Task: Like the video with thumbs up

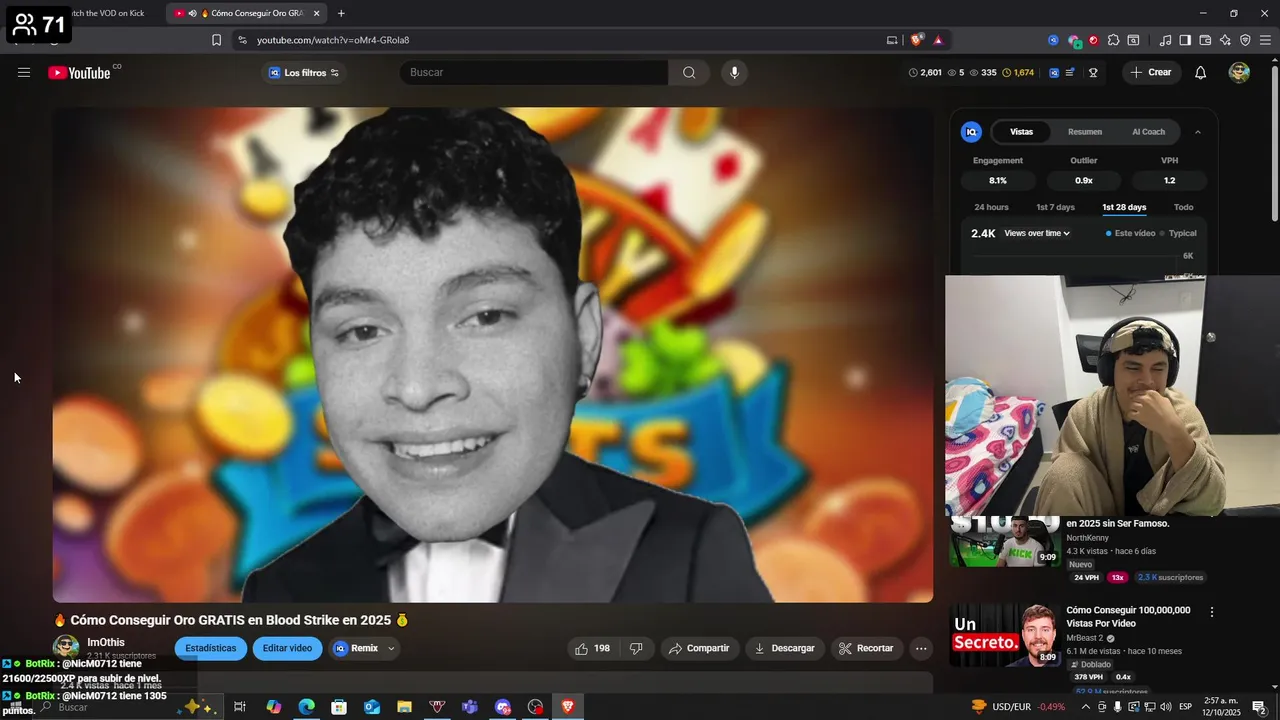Action: coord(591,648)
